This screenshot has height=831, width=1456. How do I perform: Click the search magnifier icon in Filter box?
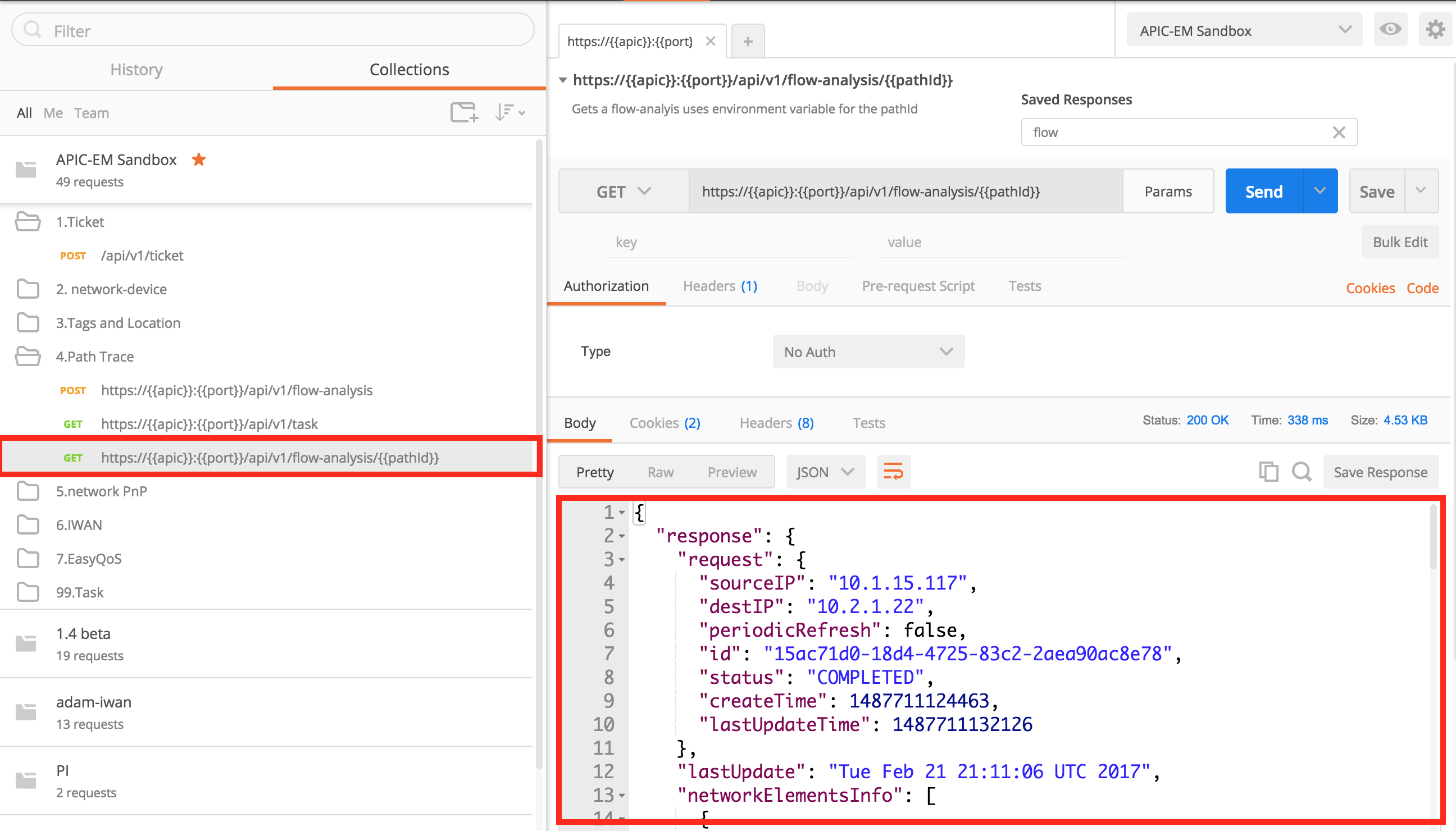coord(33,30)
